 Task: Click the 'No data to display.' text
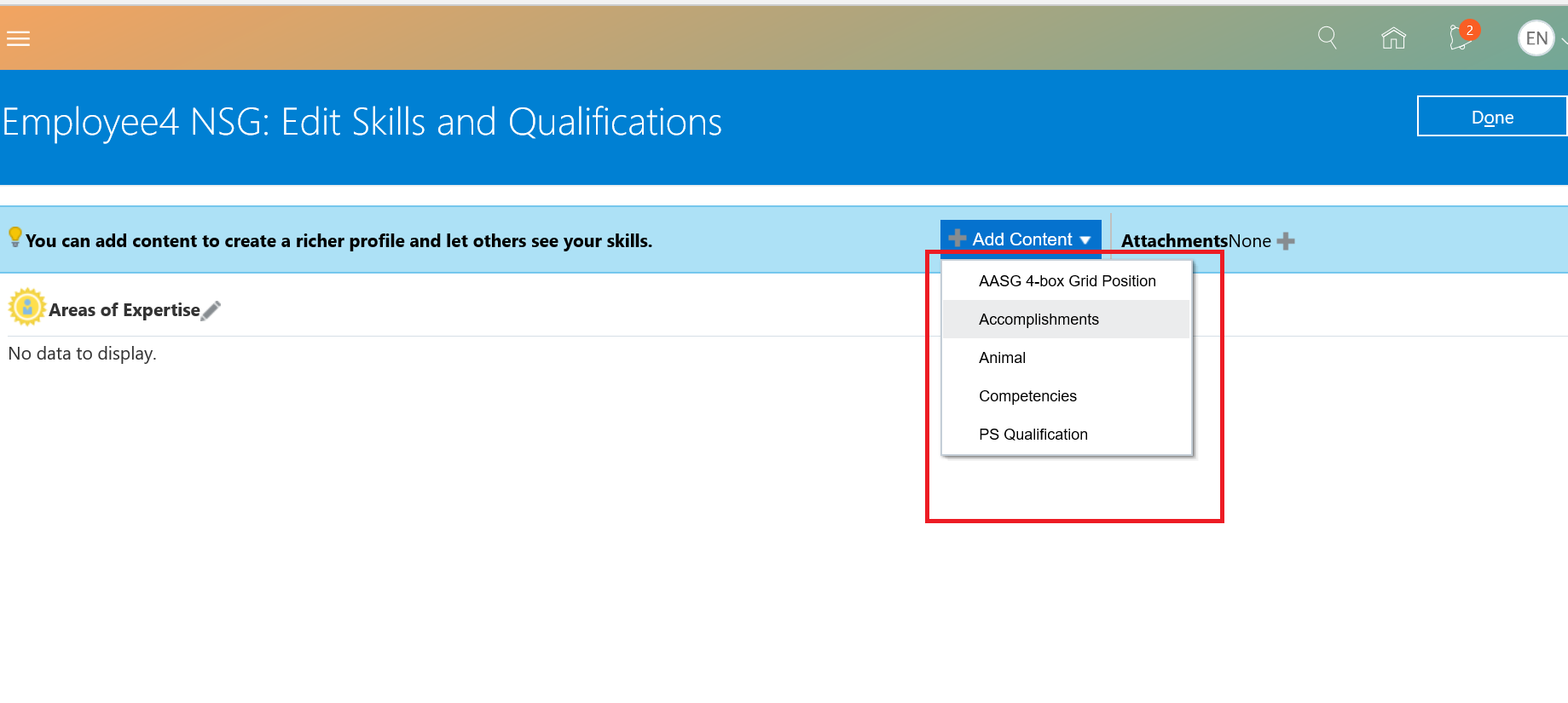coord(82,354)
